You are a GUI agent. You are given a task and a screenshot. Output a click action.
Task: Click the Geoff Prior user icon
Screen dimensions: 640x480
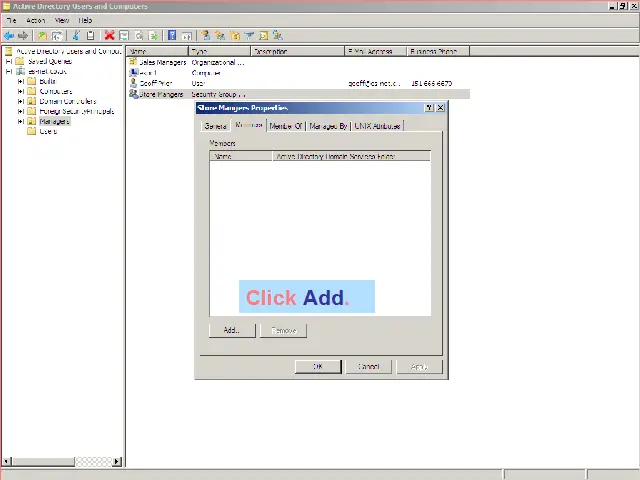pyautogui.click(x=133, y=83)
